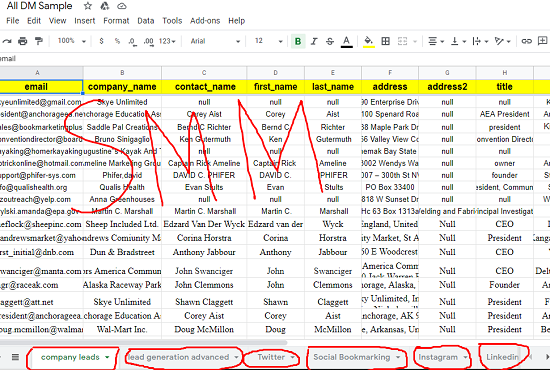Image resolution: width=550 pixels, height=370 pixels.
Task: Open the Insert menu
Action: (x=85, y=21)
